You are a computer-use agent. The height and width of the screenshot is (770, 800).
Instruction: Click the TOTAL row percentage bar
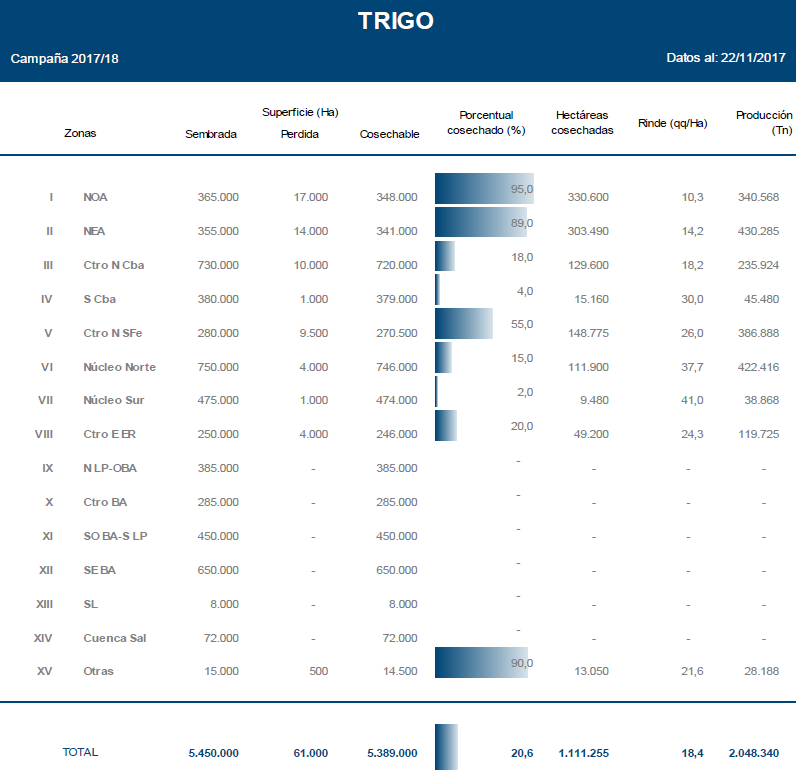point(446,747)
